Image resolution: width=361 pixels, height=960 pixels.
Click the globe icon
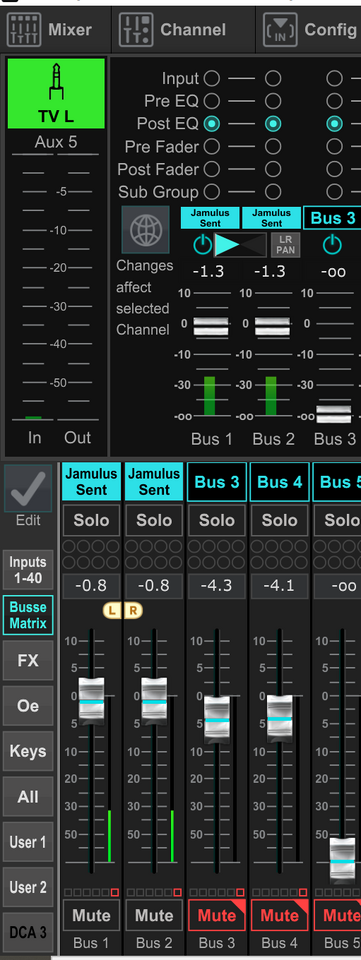[146, 230]
